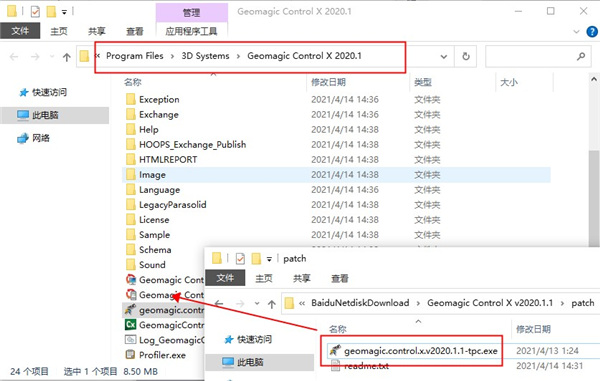Select HOOPS_Exchange_Publish folder icon
The image size is (600, 381).
[x=130, y=144]
